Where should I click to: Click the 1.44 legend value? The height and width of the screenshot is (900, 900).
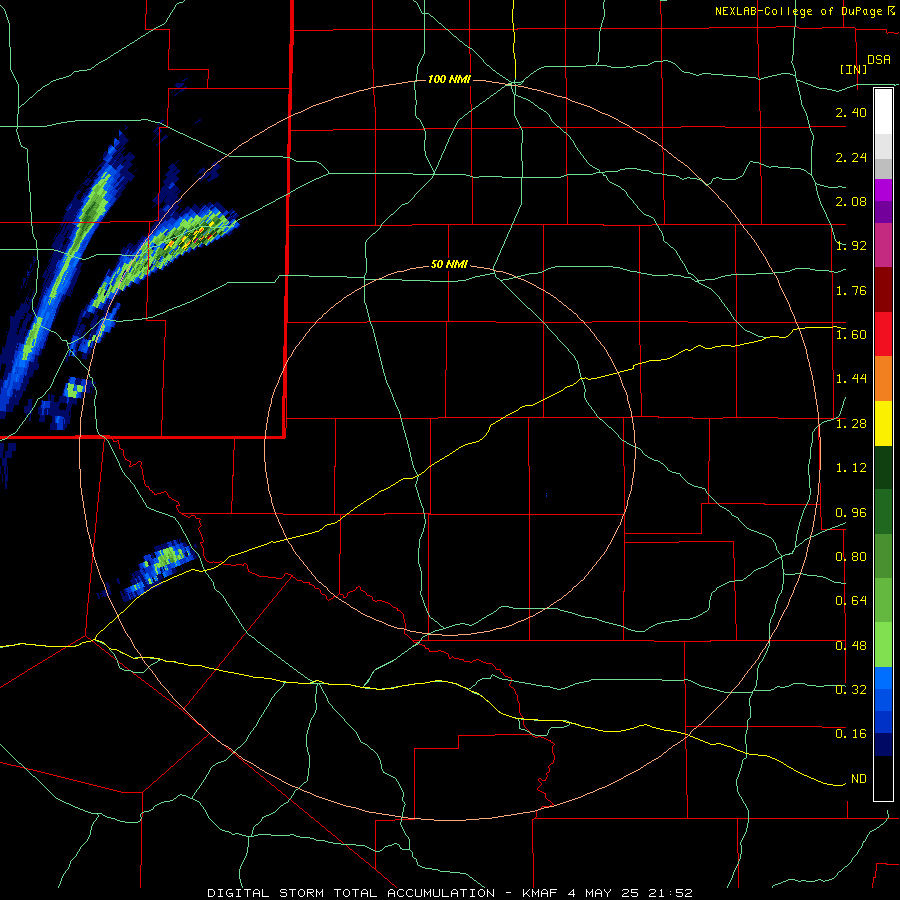click(x=851, y=379)
